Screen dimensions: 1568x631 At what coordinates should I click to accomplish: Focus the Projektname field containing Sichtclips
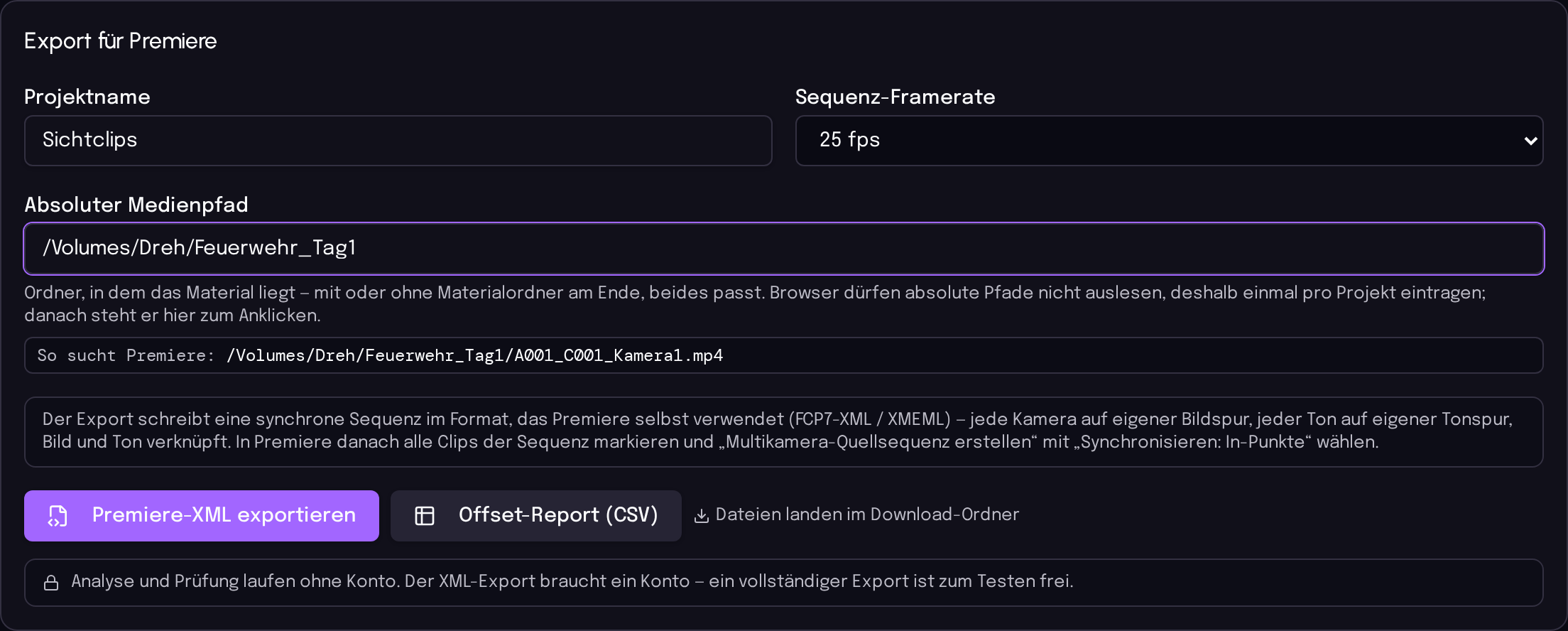pyautogui.click(x=398, y=141)
